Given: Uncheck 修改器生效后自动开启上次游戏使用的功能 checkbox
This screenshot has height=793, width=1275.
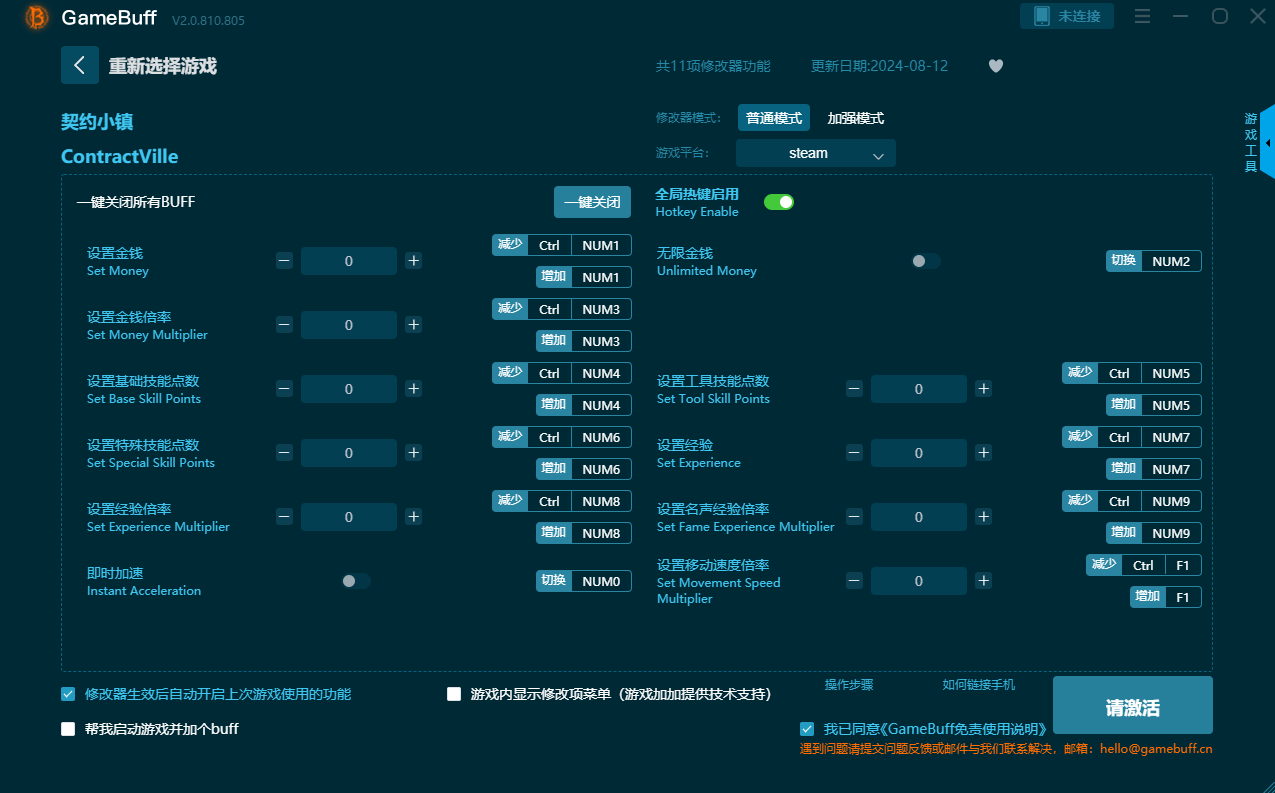Looking at the screenshot, I should pos(68,694).
